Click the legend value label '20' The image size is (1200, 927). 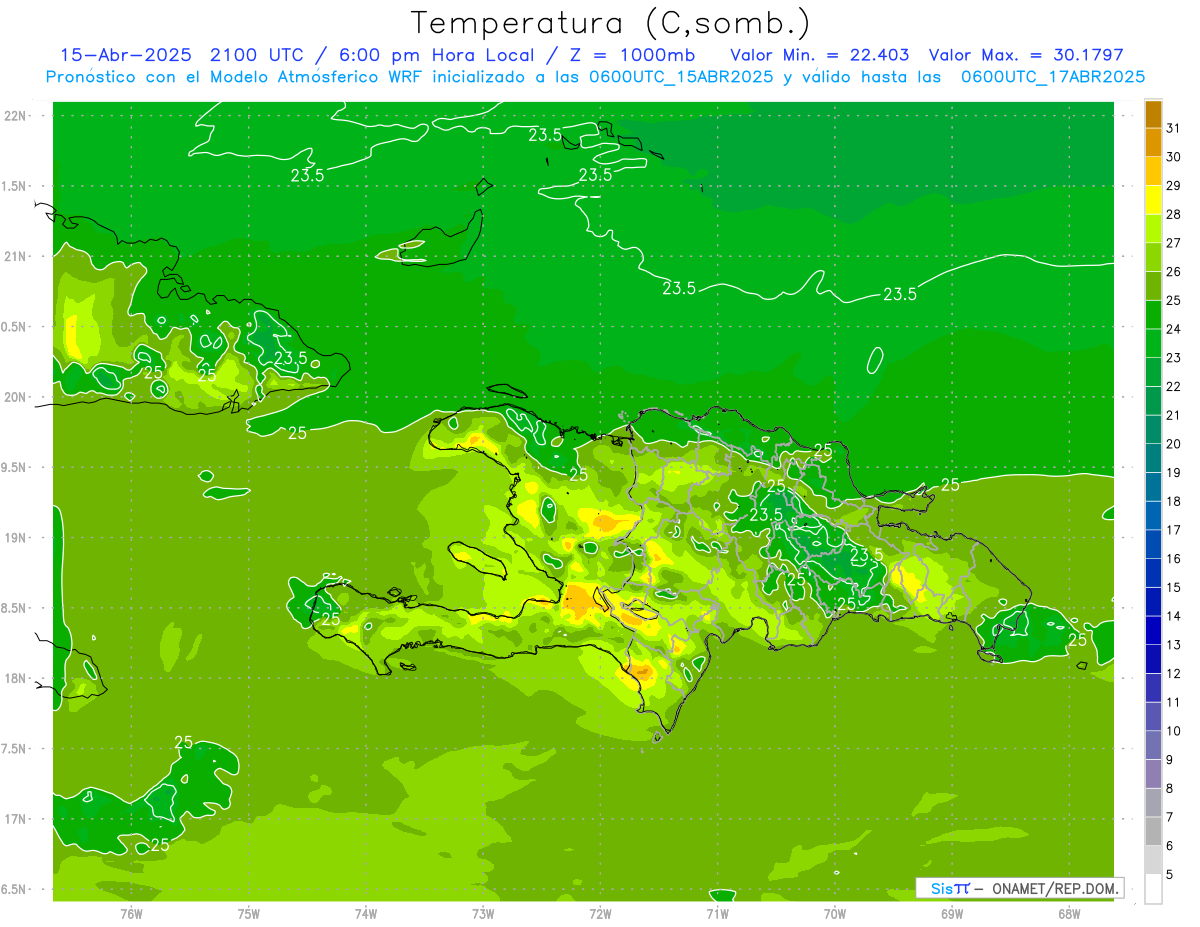[1173, 444]
